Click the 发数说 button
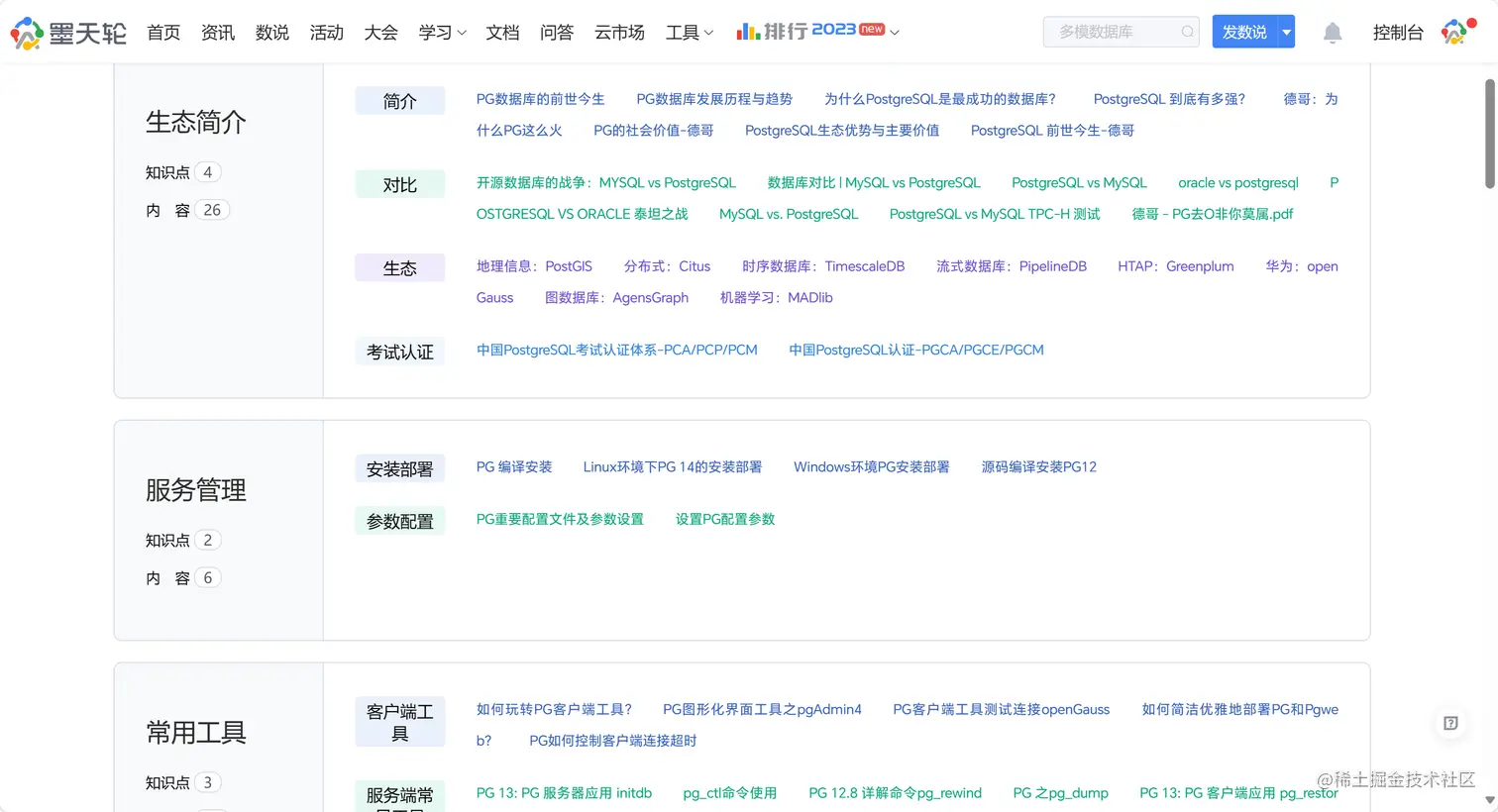Image resolution: width=1498 pixels, height=812 pixels. point(1244,32)
